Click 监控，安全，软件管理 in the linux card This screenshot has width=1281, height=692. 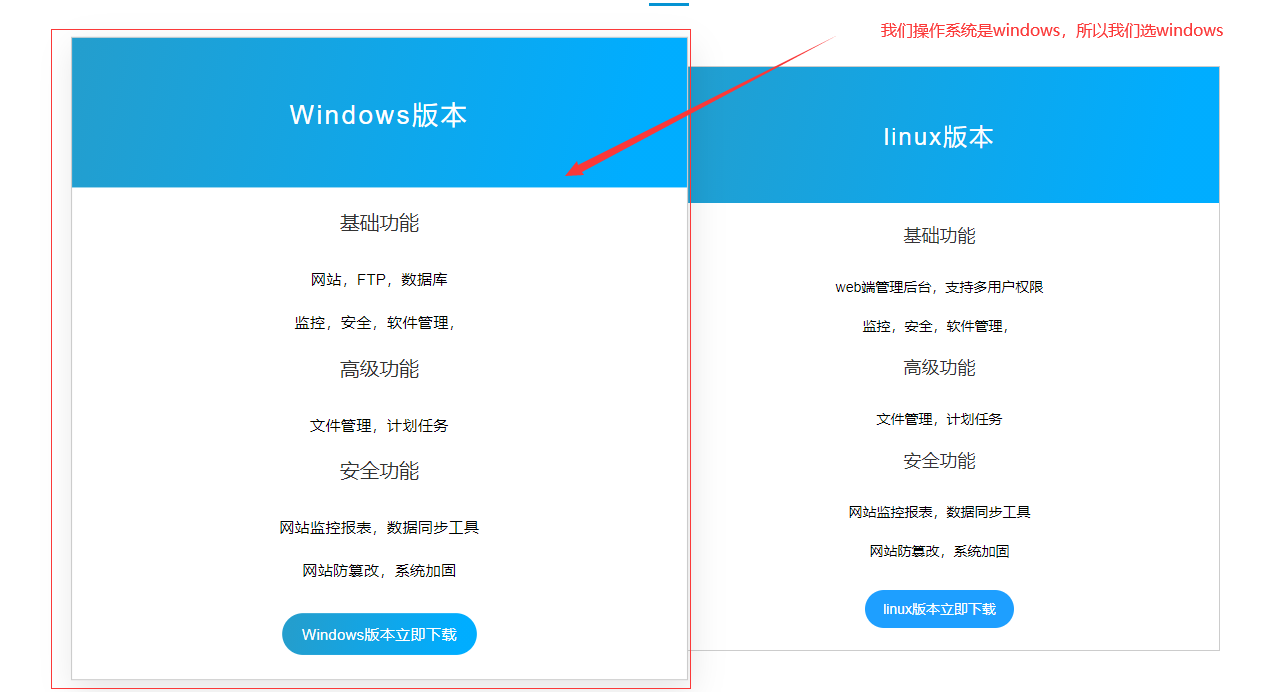click(x=936, y=326)
